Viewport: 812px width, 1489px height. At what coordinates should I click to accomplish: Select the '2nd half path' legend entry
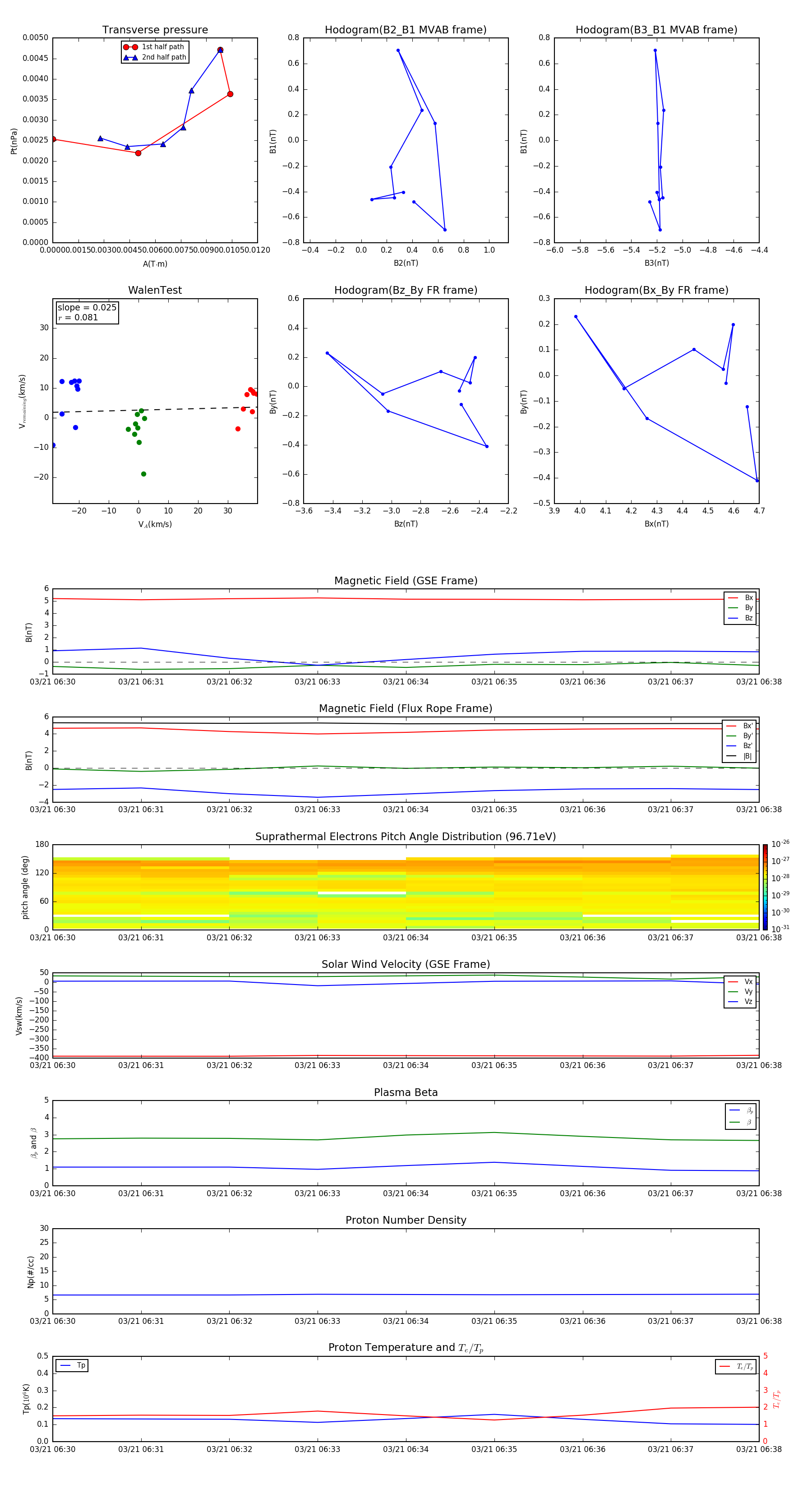coord(154,57)
